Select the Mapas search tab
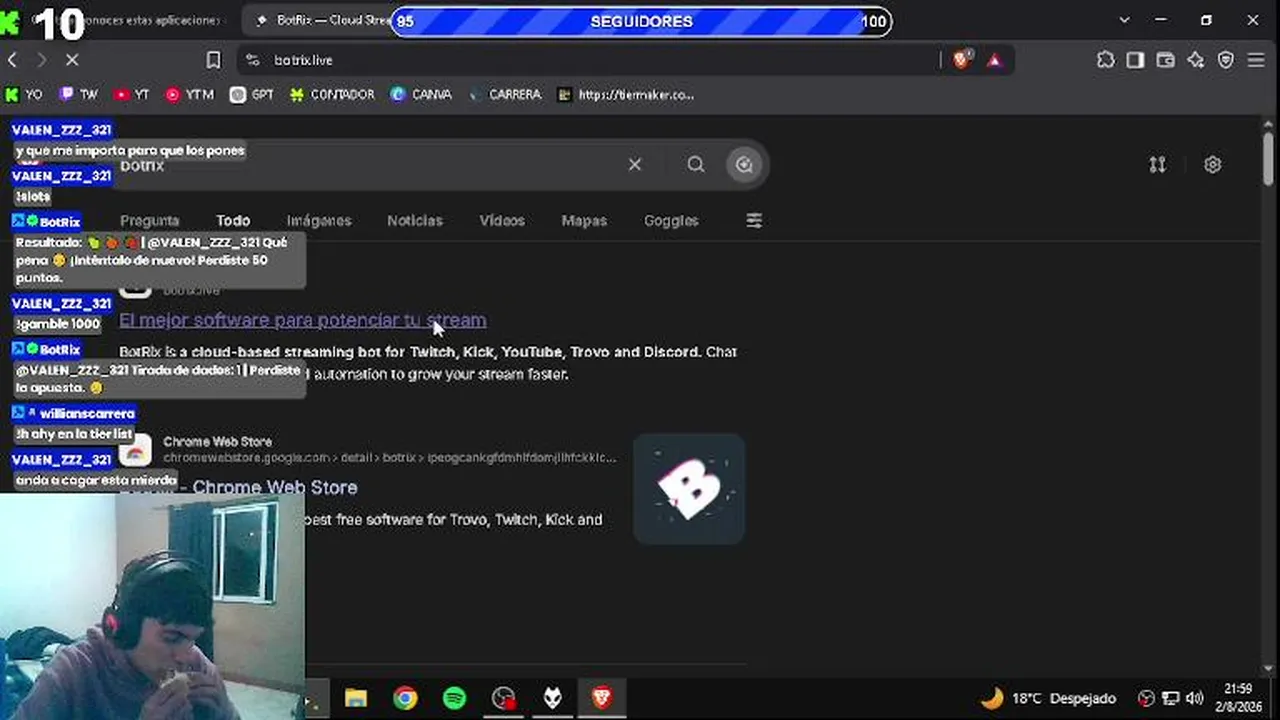The height and width of the screenshot is (720, 1280). pos(584,220)
